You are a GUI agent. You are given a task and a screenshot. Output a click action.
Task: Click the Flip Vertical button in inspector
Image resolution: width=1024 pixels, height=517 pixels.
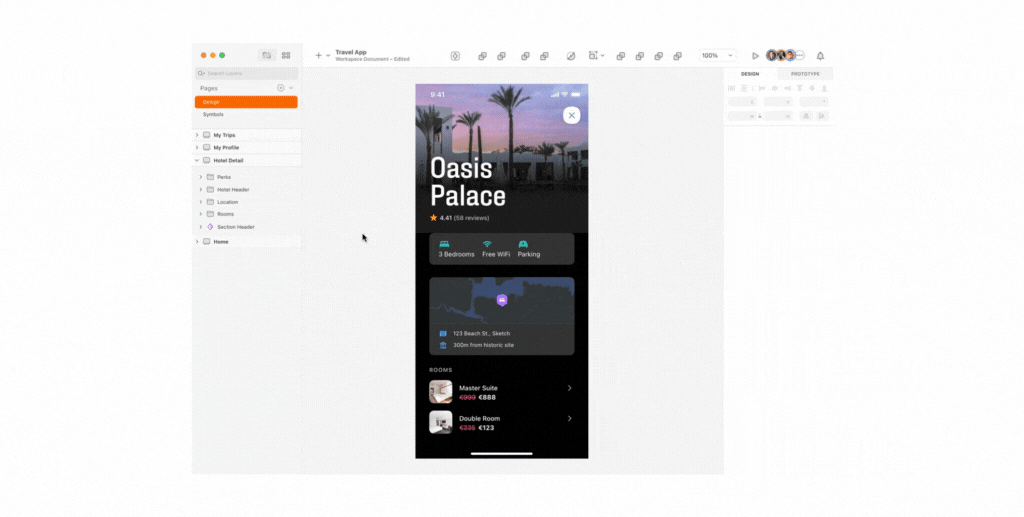[822, 116]
